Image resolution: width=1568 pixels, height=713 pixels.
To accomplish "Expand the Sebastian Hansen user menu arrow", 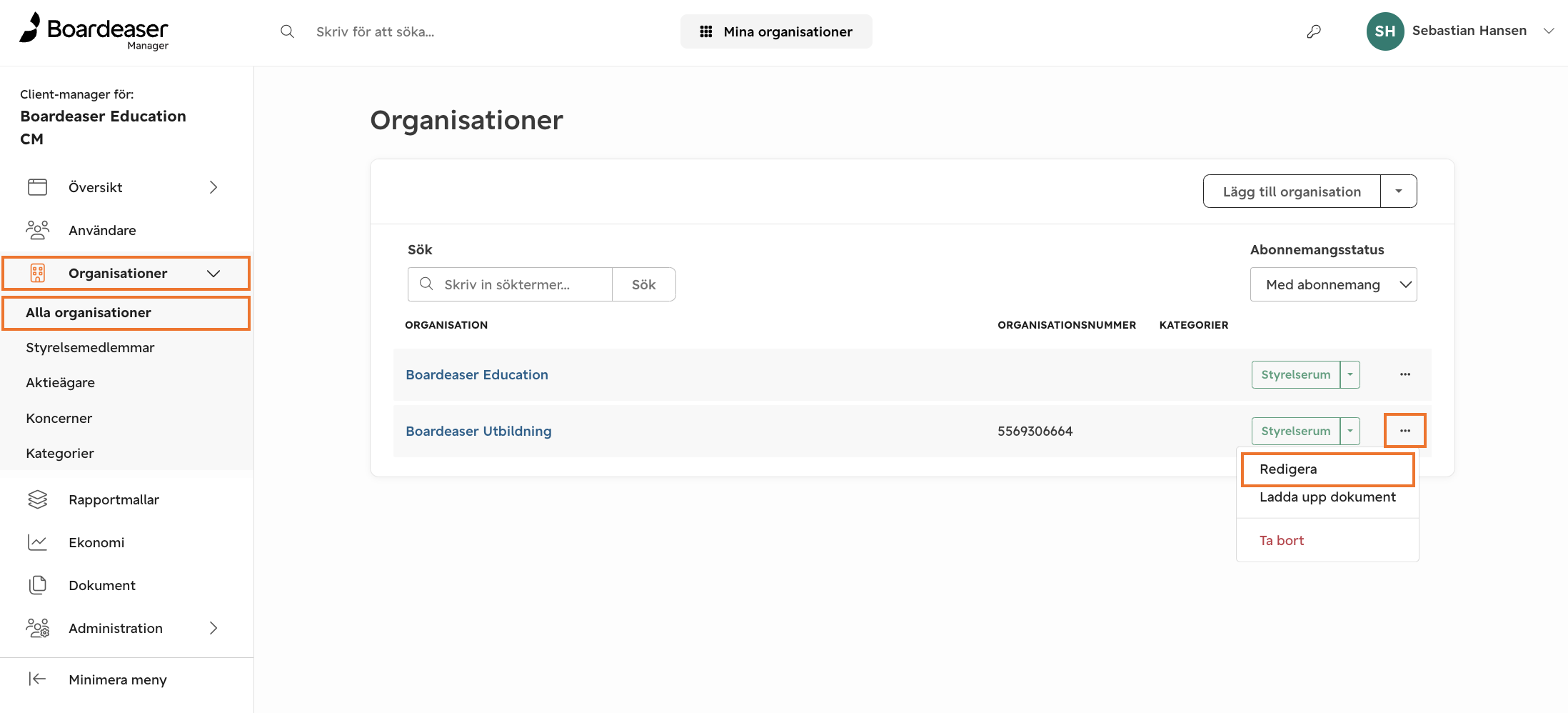I will coord(1549,31).
